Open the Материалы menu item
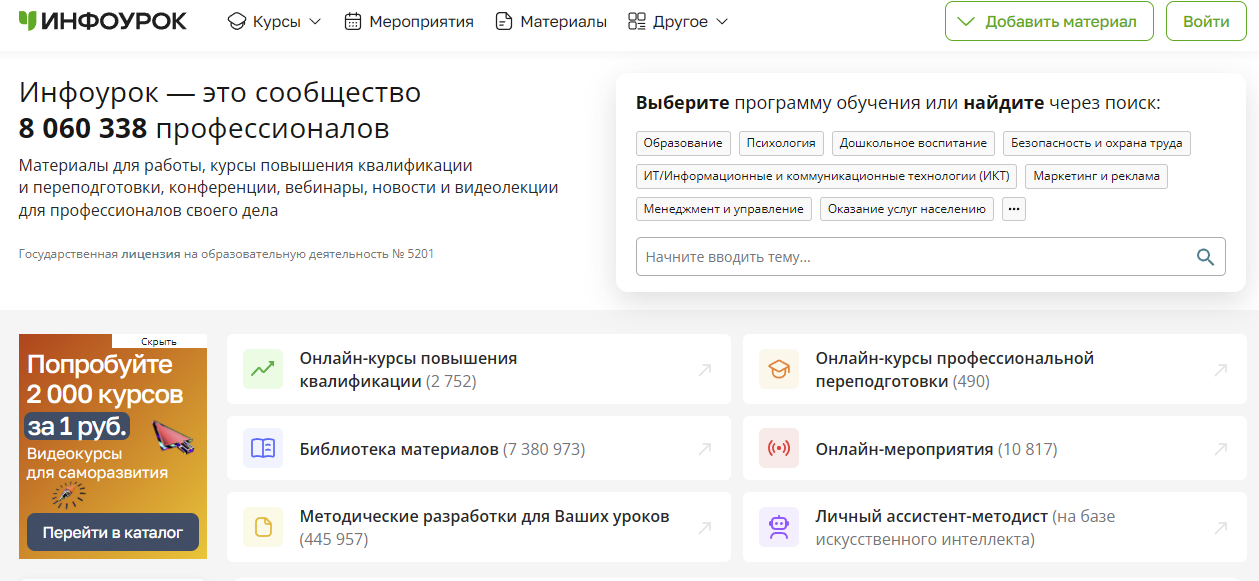 click(x=551, y=21)
